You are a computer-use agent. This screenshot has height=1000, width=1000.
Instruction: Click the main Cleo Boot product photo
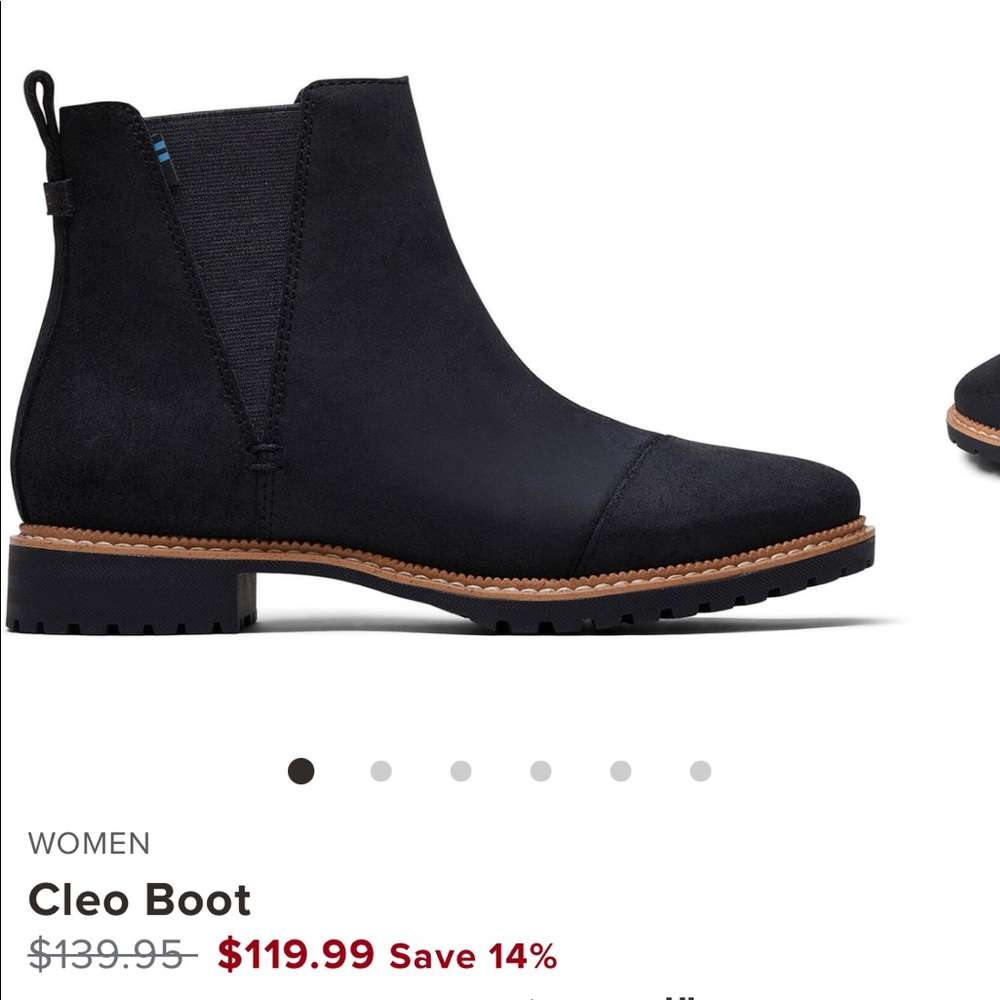pos(440,360)
